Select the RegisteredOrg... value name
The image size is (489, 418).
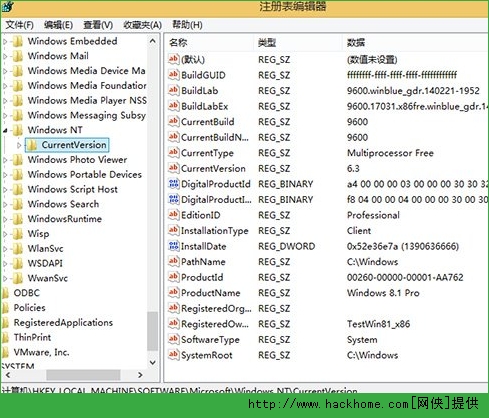click(x=216, y=308)
